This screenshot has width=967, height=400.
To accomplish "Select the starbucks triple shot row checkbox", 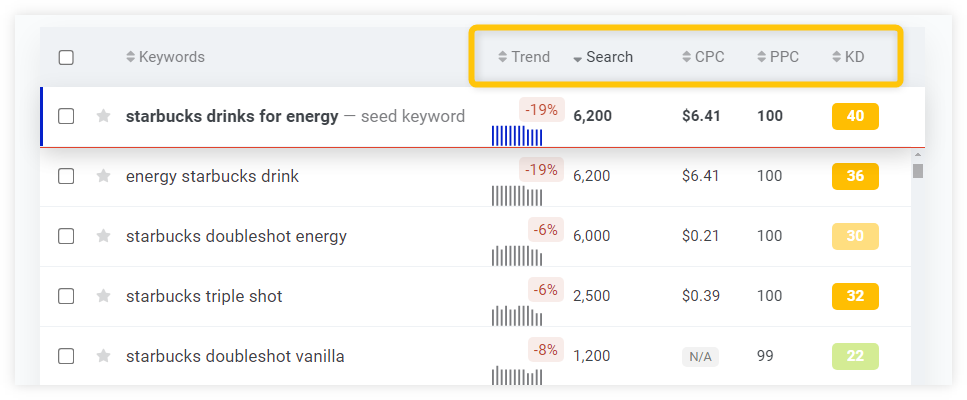I will [x=66, y=296].
